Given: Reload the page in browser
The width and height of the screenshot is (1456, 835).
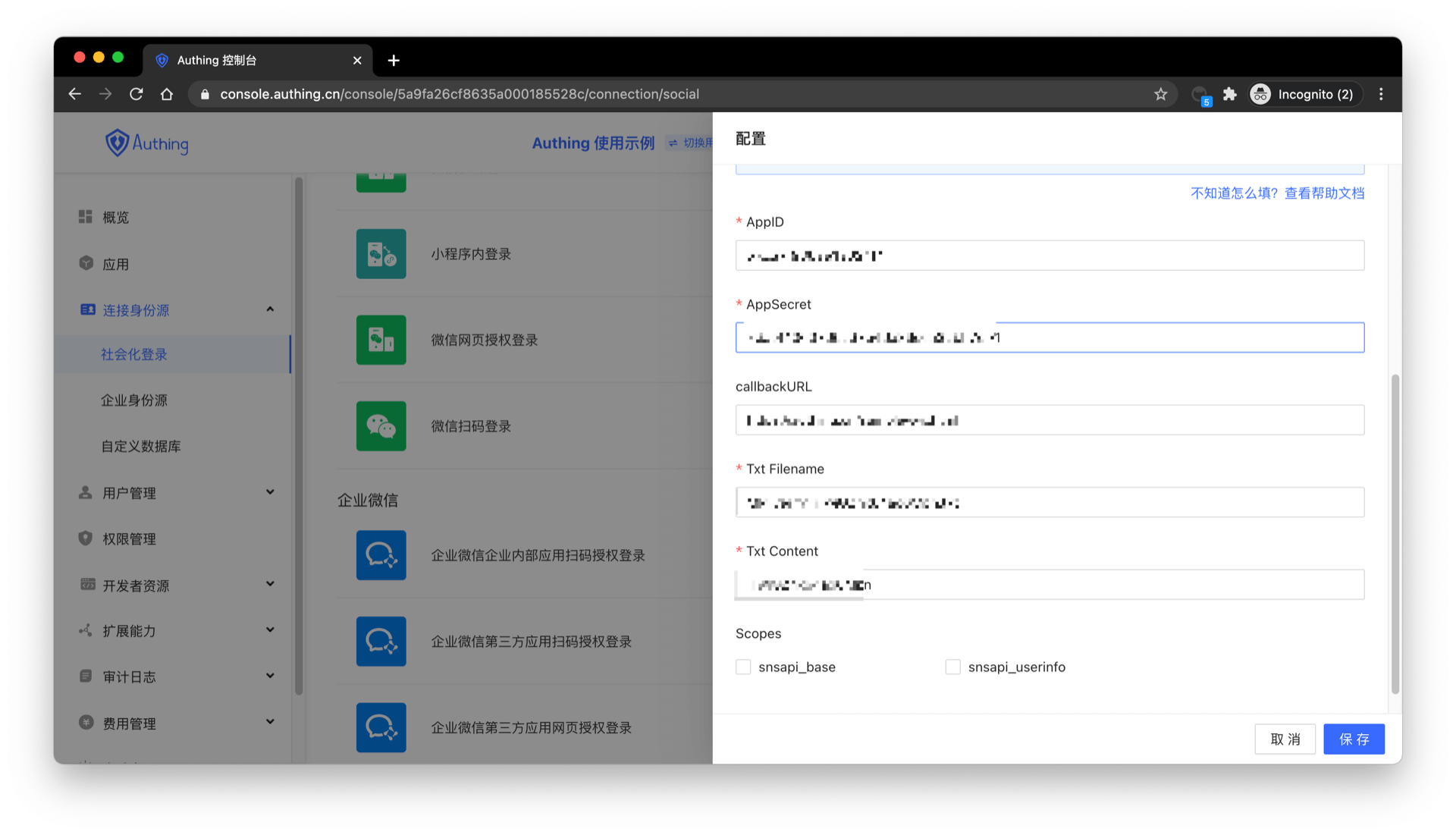Looking at the screenshot, I should coord(136,94).
